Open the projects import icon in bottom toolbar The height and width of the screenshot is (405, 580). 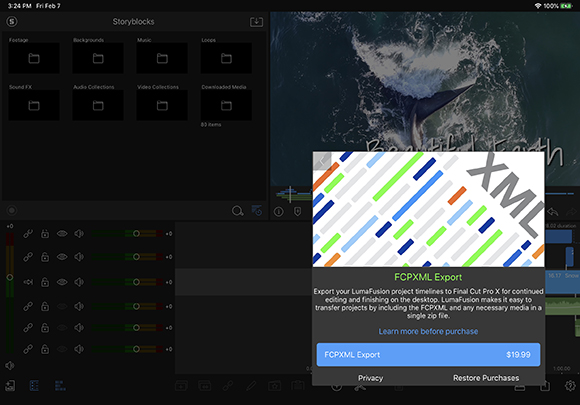click(x=10, y=386)
